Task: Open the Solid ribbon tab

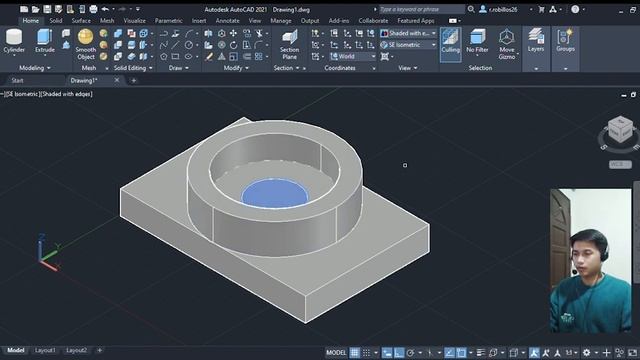Action: tap(56, 20)
